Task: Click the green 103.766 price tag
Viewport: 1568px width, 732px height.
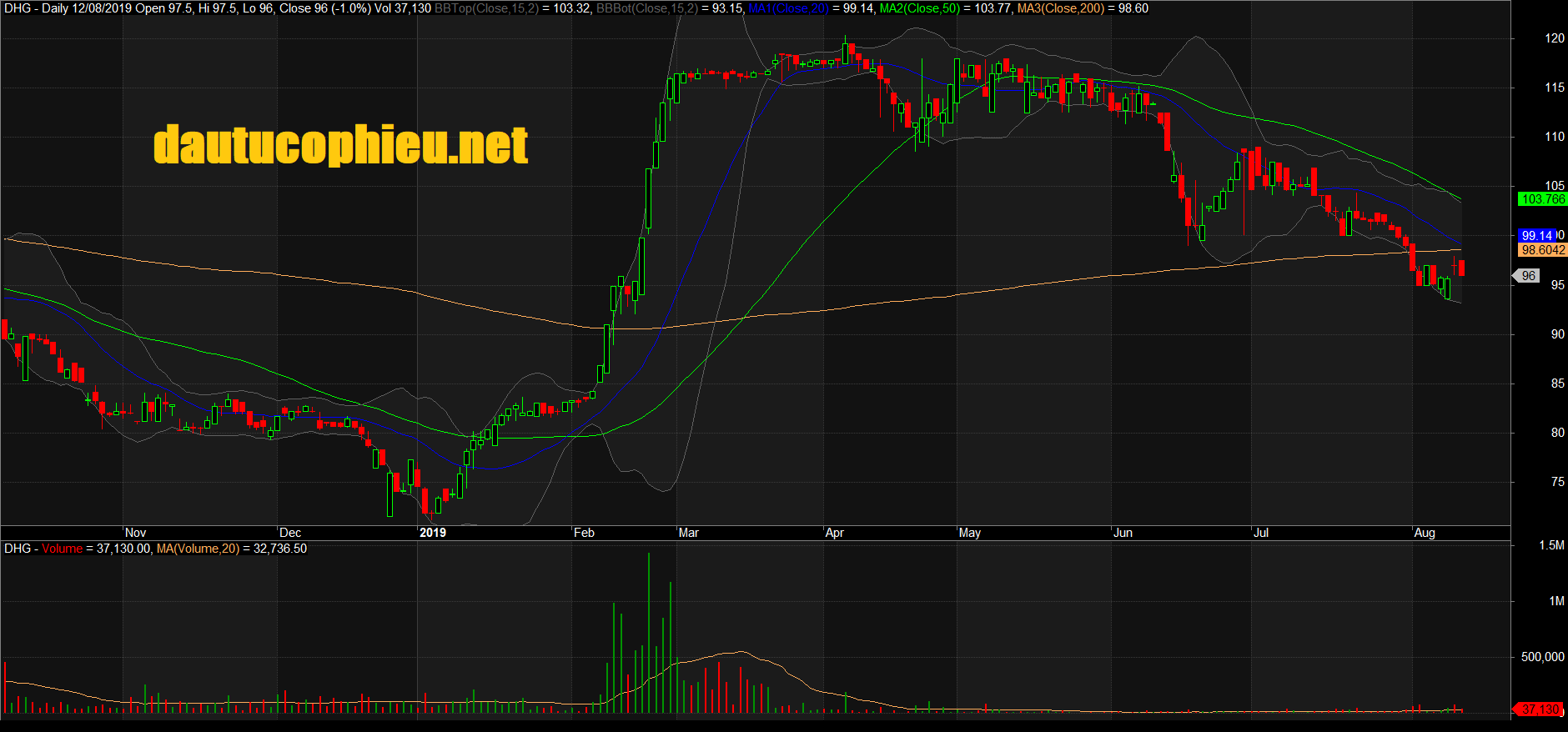Action: [1542, 199]
